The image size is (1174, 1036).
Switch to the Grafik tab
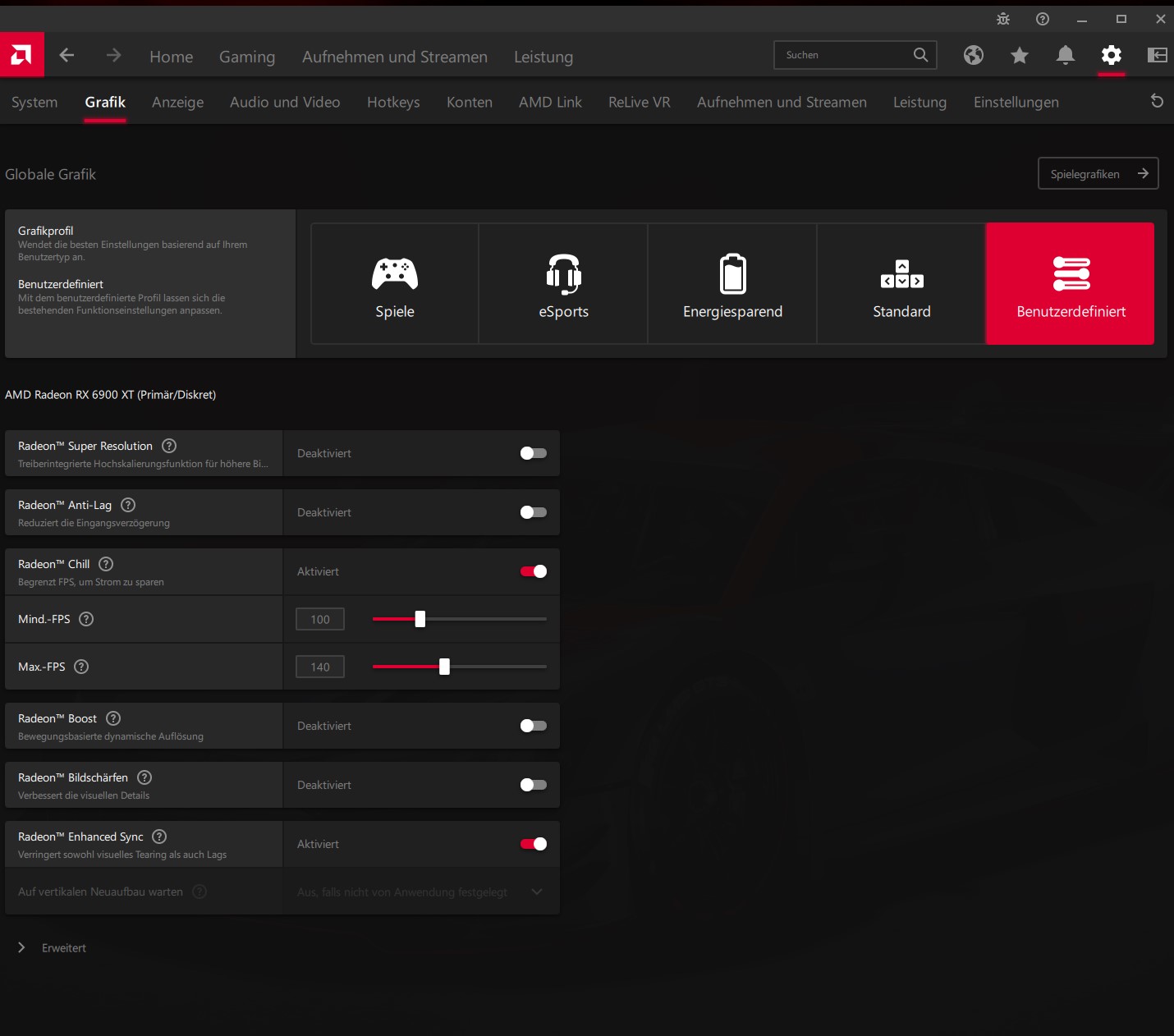pos(105,102)
